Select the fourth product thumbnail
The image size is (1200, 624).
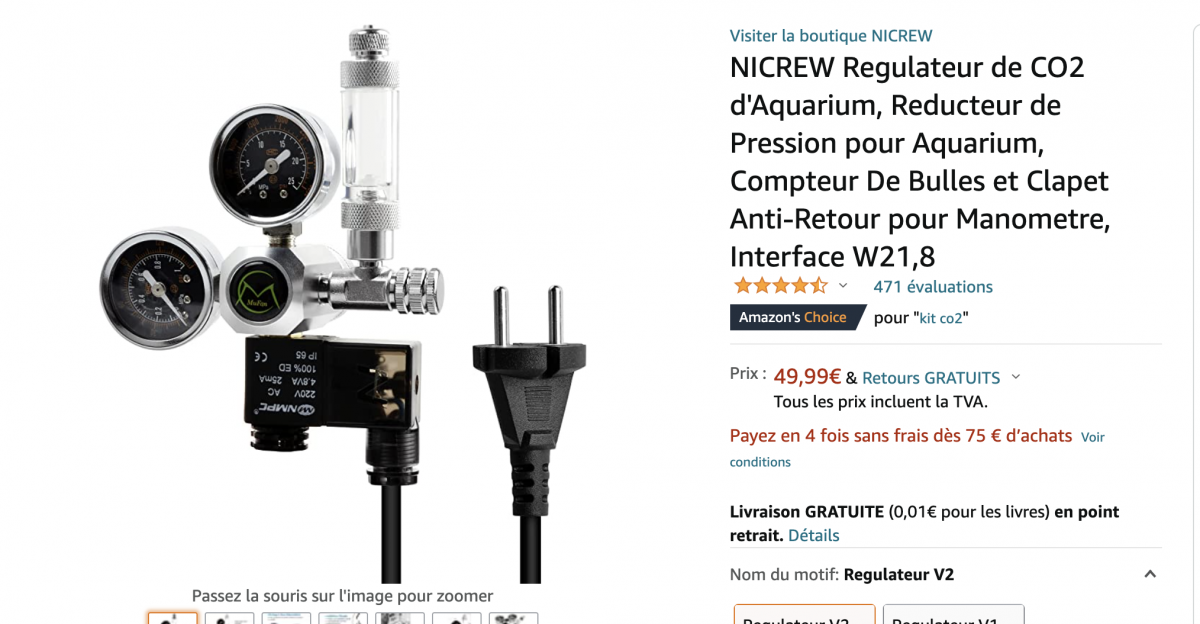point(343,618)
